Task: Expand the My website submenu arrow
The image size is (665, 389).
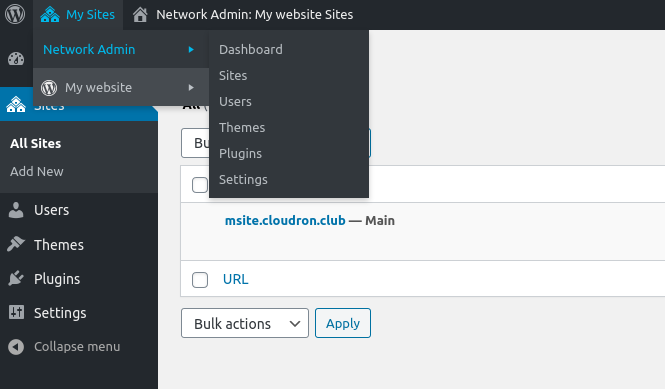Action: (191, 87)
